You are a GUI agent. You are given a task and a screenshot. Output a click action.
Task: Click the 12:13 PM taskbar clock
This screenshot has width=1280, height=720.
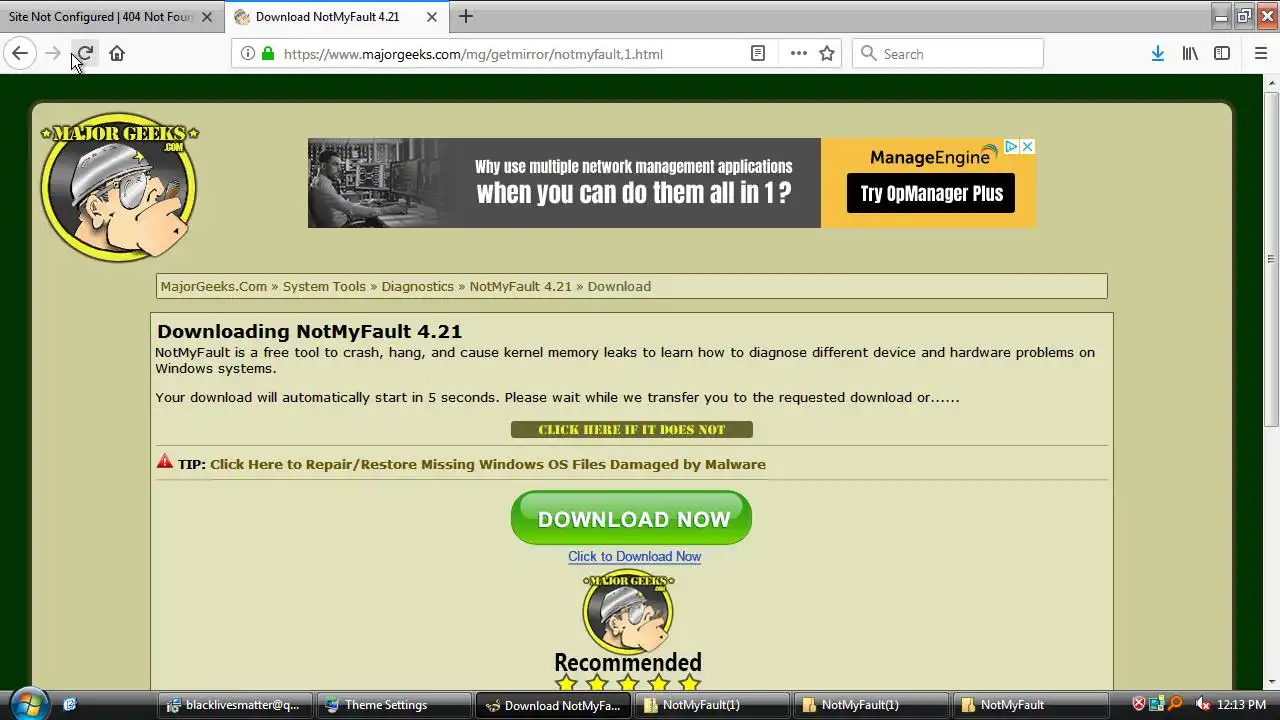pos(1242,705)
